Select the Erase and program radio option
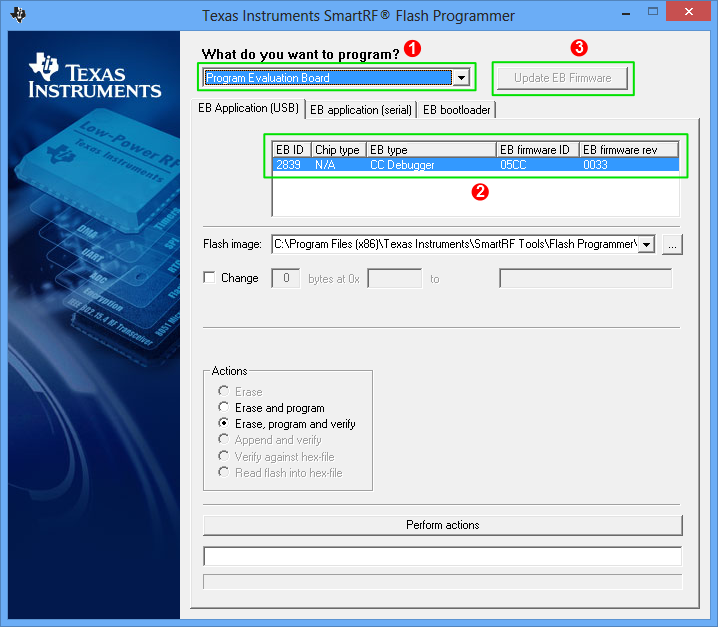 [223, 408]
